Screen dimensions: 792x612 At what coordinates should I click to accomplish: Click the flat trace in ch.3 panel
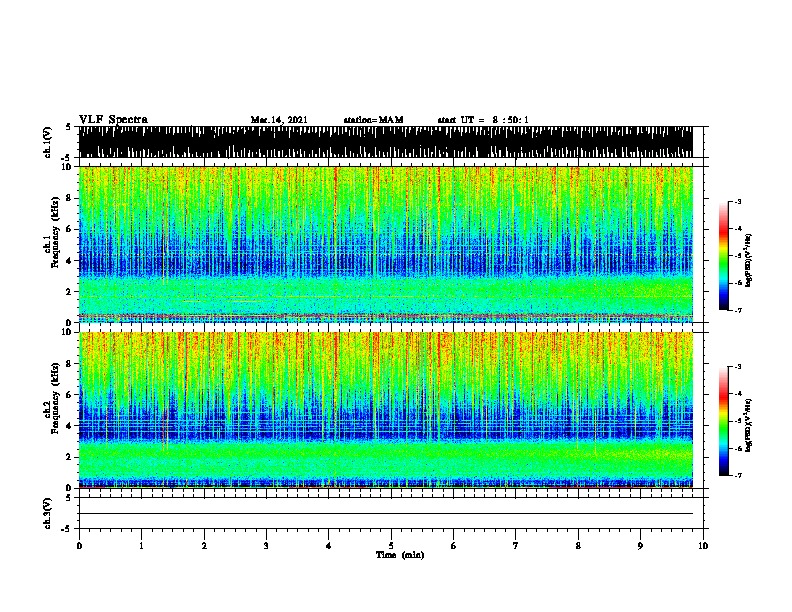pyautogui.click(x=386, y=514)
